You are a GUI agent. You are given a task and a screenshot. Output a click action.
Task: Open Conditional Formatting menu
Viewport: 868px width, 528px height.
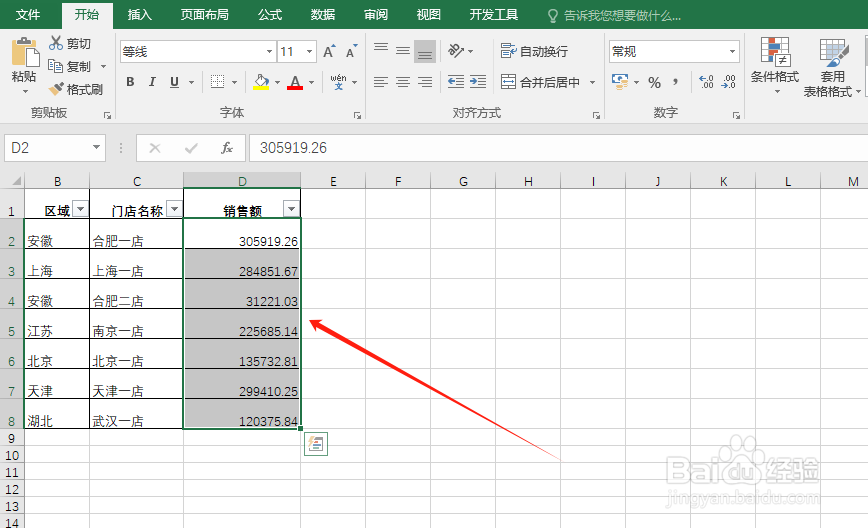[x=774, y=65]
